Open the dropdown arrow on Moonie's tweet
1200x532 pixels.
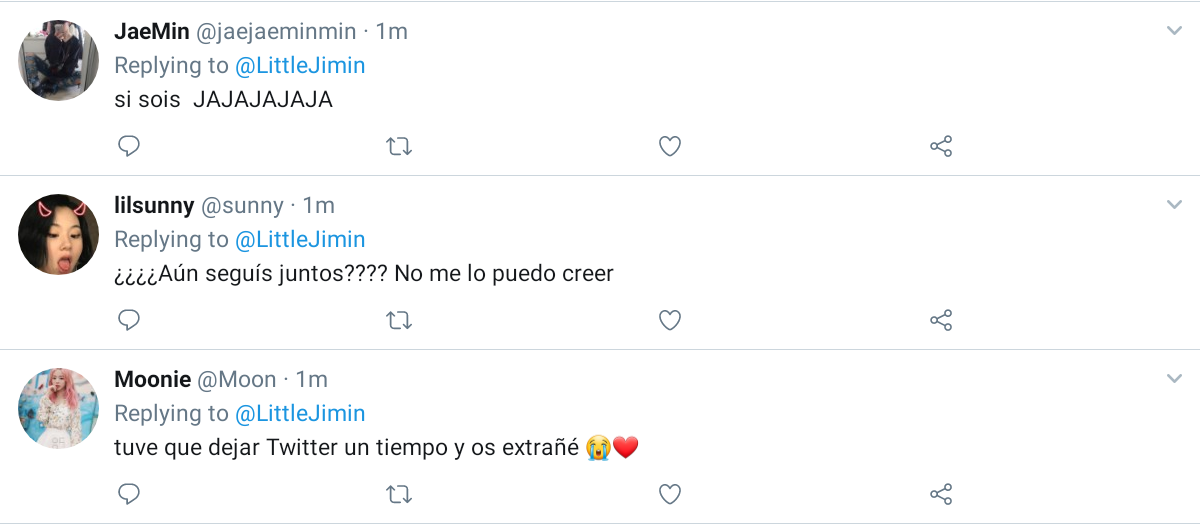[x=1175, y=379]
